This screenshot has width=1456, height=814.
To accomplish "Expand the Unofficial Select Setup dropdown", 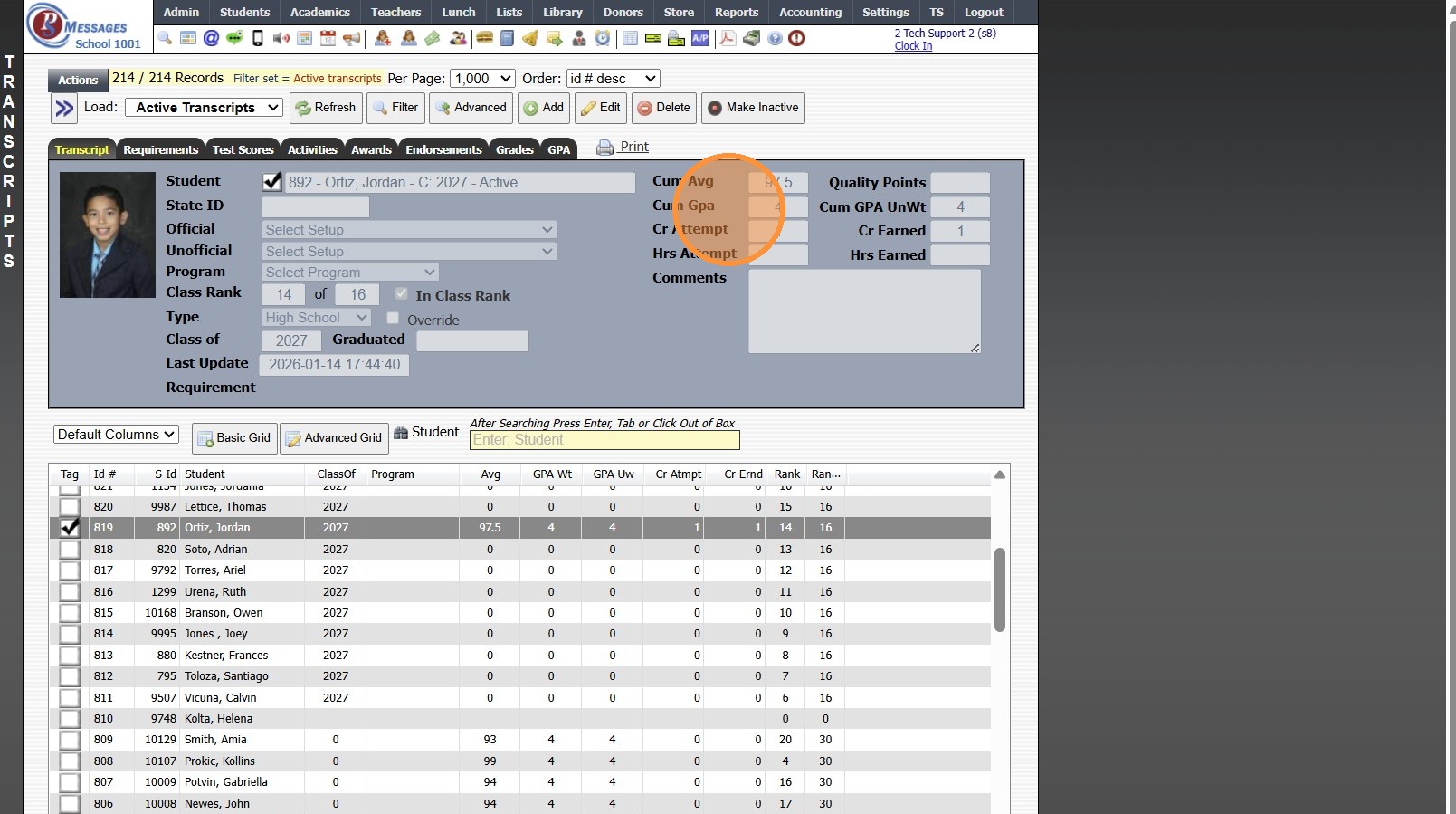I will [409, 252].
